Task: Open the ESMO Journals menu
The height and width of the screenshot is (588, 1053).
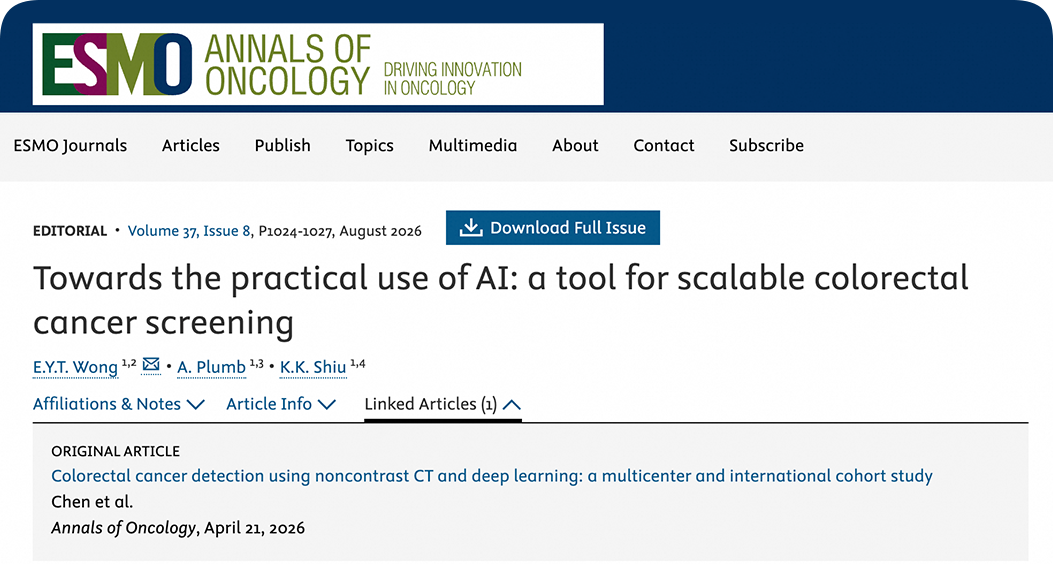Action: 70,146
